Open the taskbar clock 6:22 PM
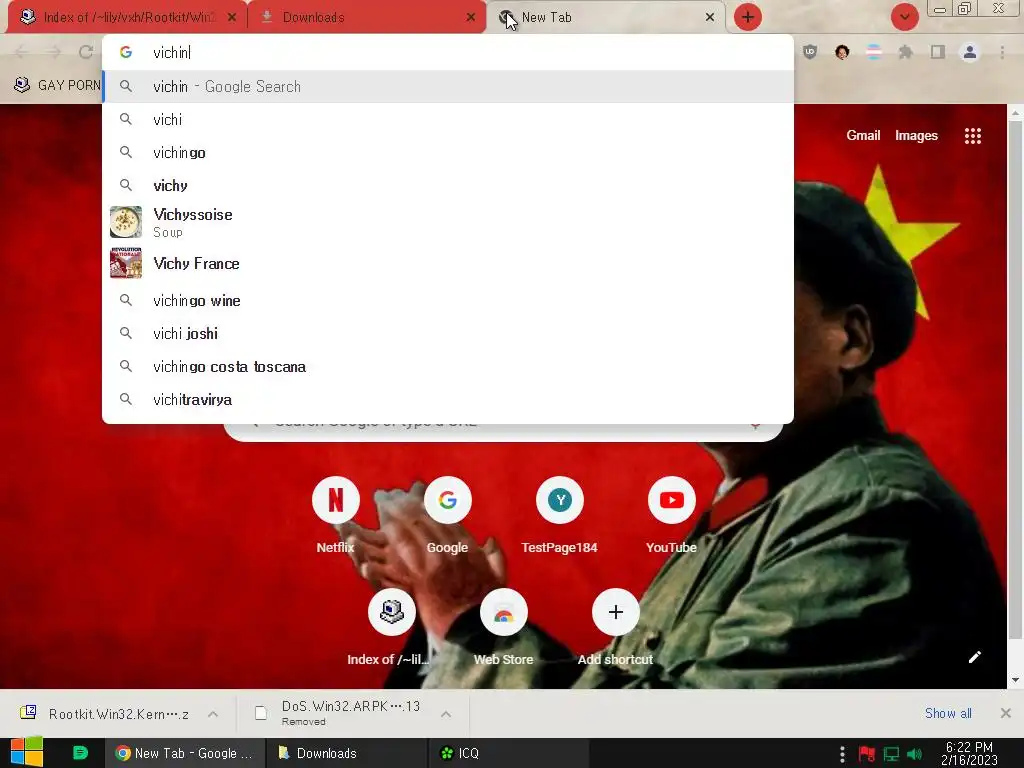The width and height of the screenshot is (1024, 768). pos(969,754)
